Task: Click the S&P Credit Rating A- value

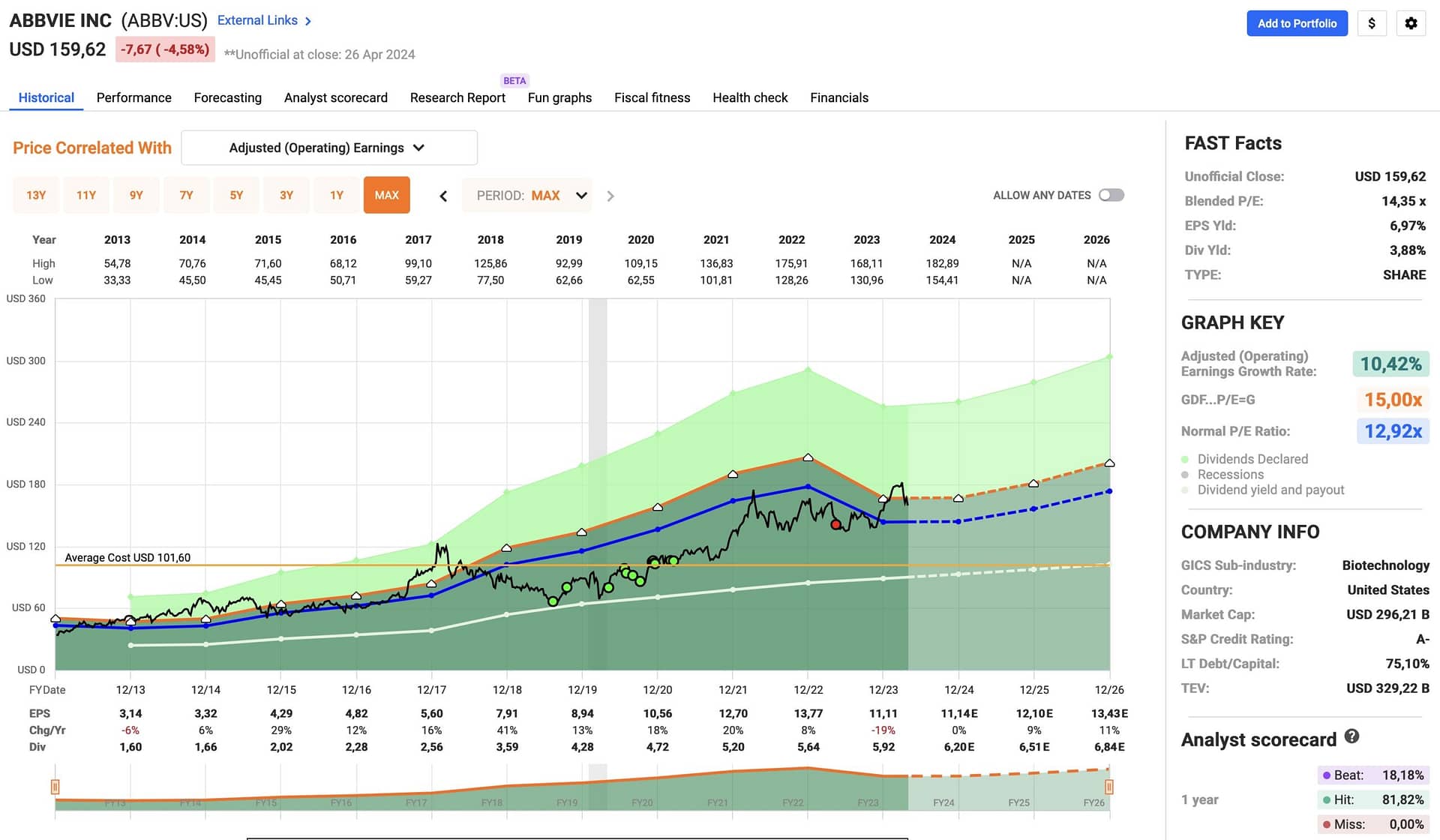Action: coord(1423,639)
